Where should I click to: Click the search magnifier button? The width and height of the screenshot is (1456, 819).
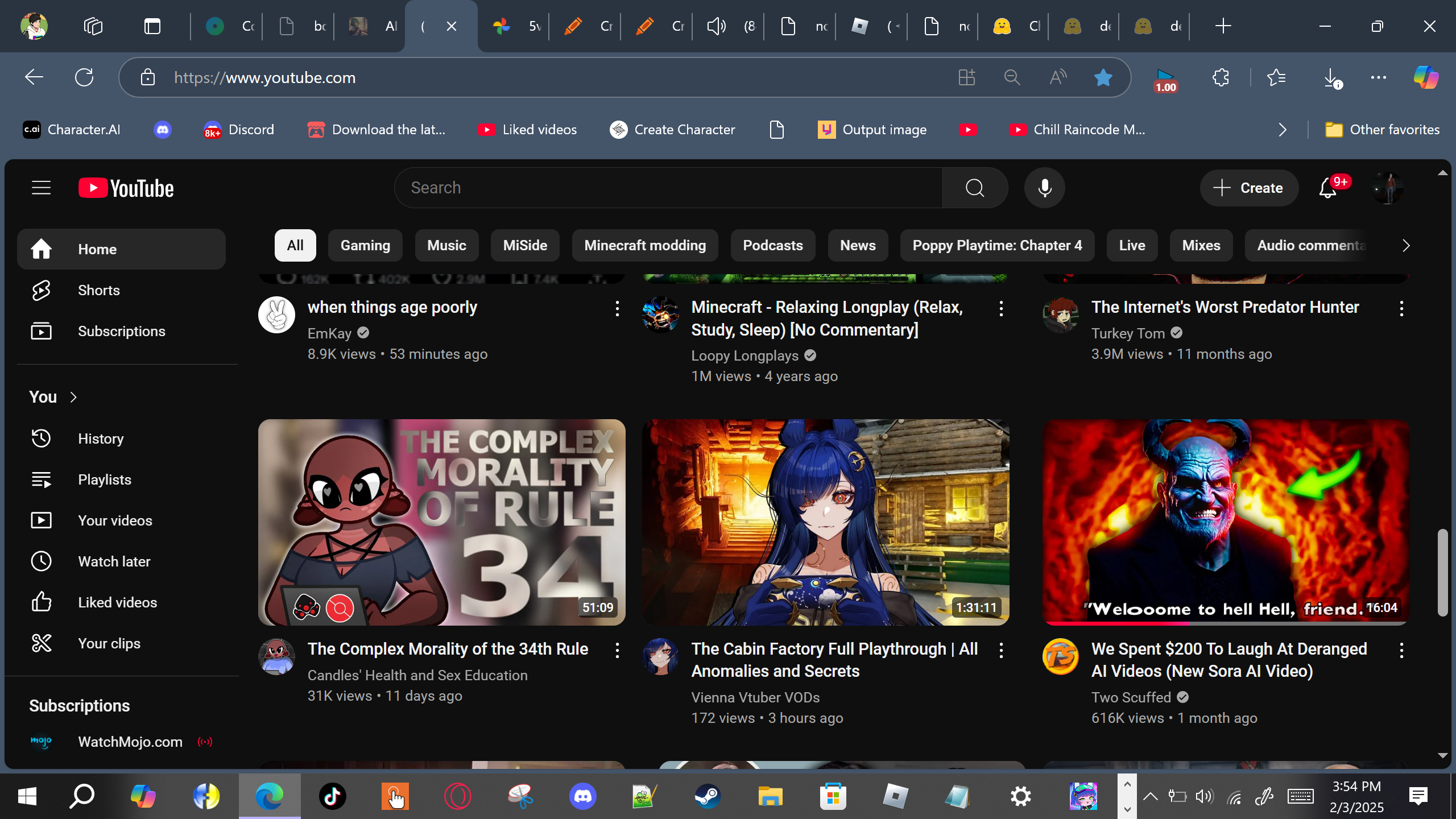pos(975,188)
